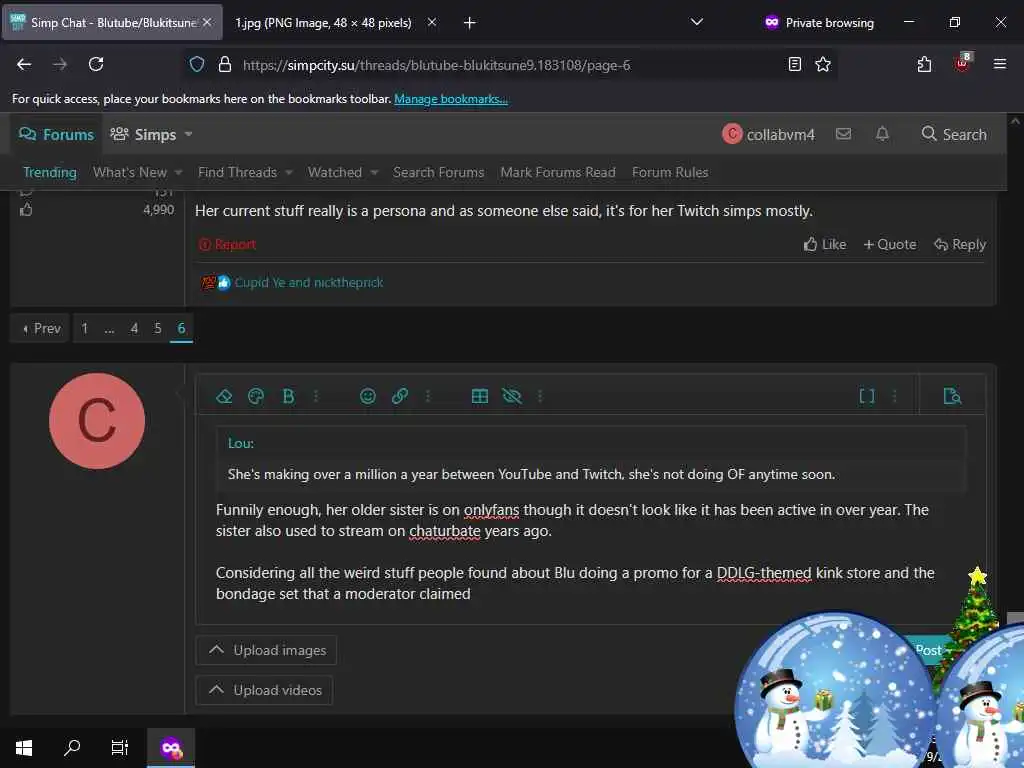Go to page 5

coord(157,328)
